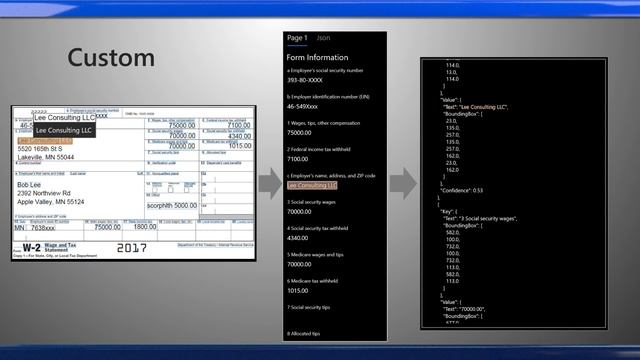640x360 pixels.
Task: Click "Key": { line in JSON output
Action: click(449, 211)
